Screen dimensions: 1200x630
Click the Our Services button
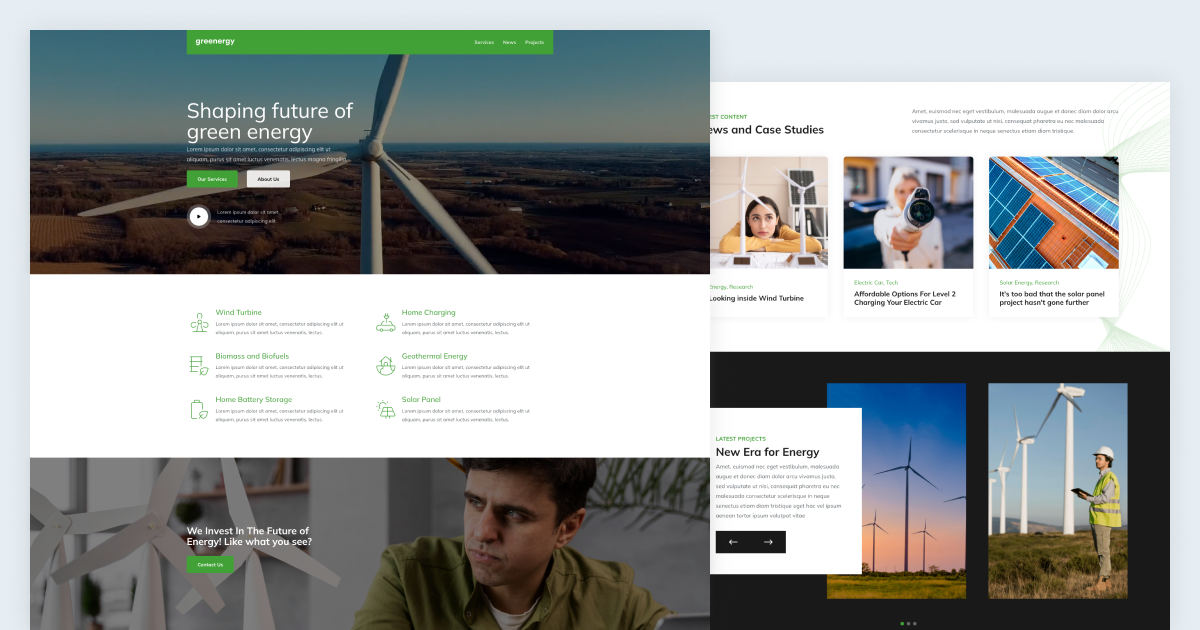(x=212, y=178)
